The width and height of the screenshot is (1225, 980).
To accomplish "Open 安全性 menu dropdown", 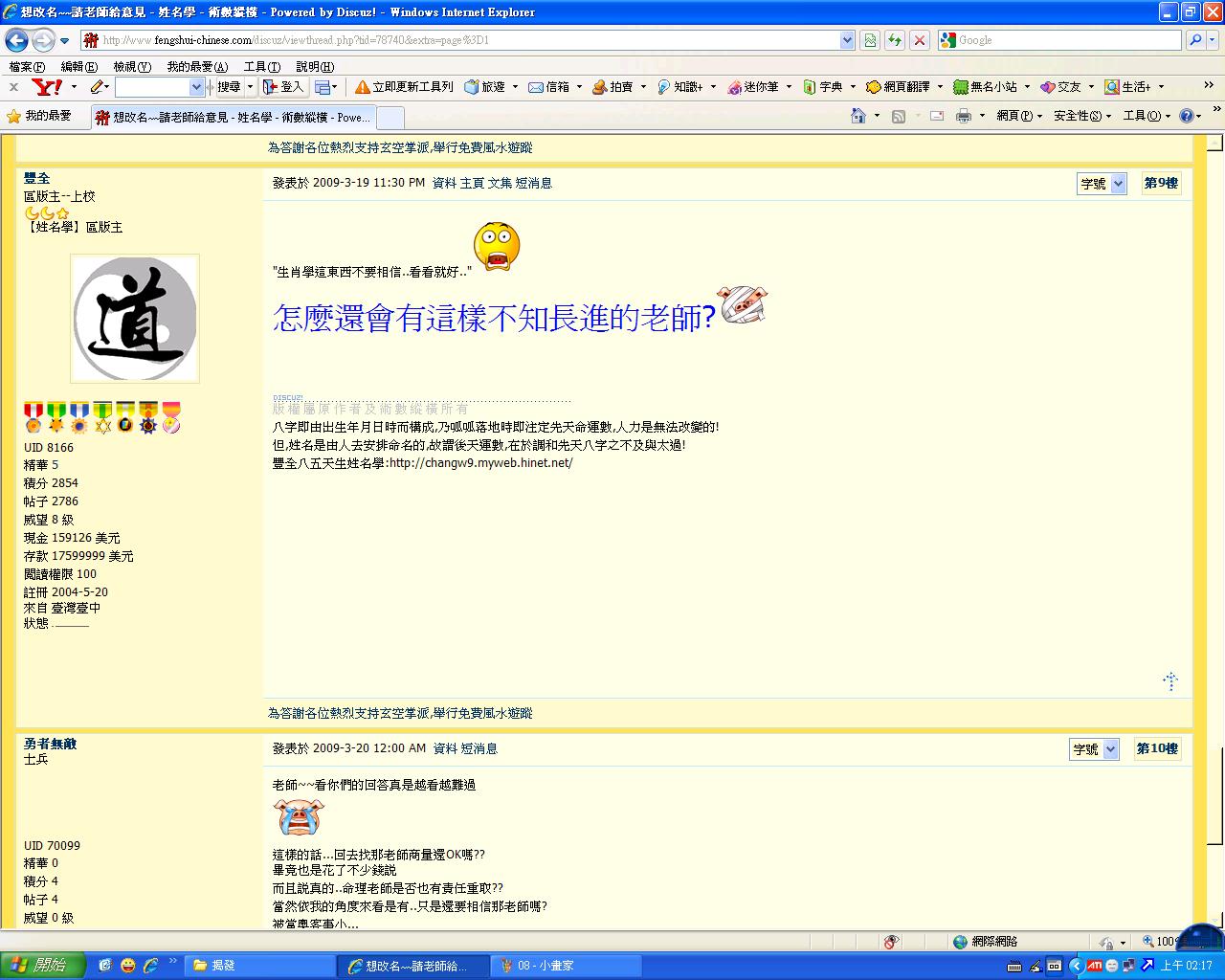I will [1081, 116].
